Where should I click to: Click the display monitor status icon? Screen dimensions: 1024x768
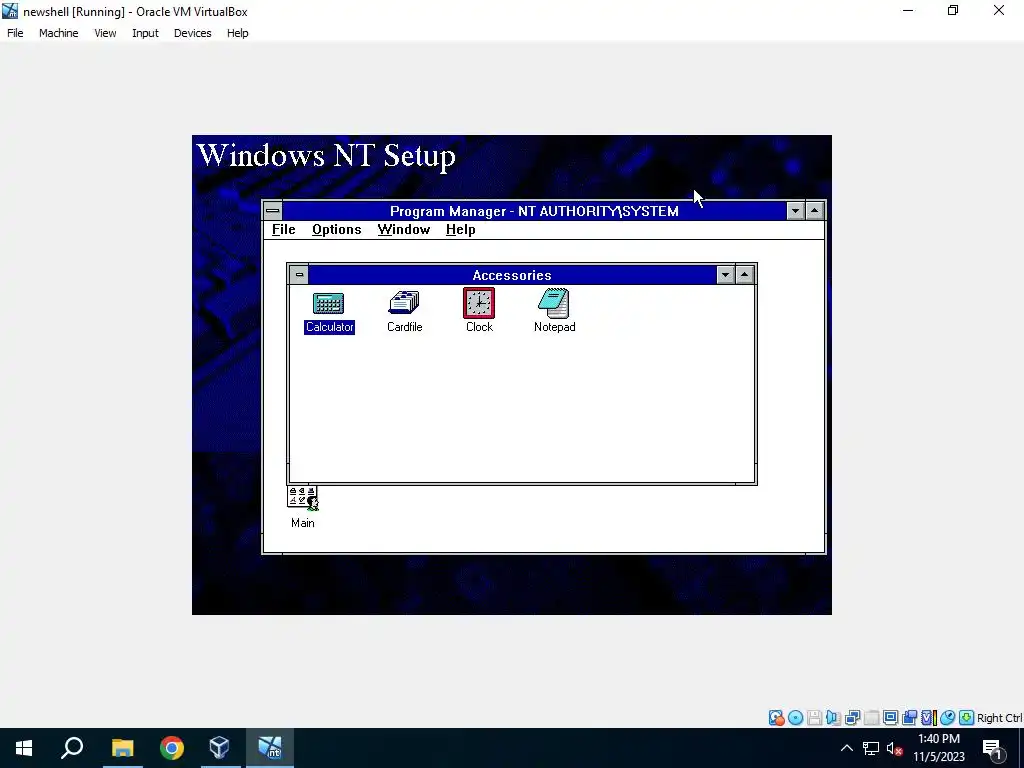(x=890, y=718)
